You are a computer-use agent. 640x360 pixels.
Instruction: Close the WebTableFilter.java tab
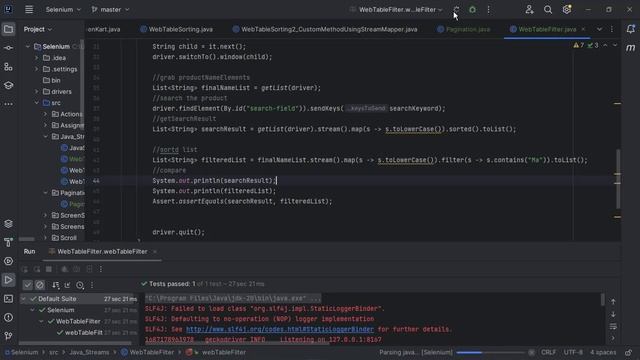click(583, 29)
